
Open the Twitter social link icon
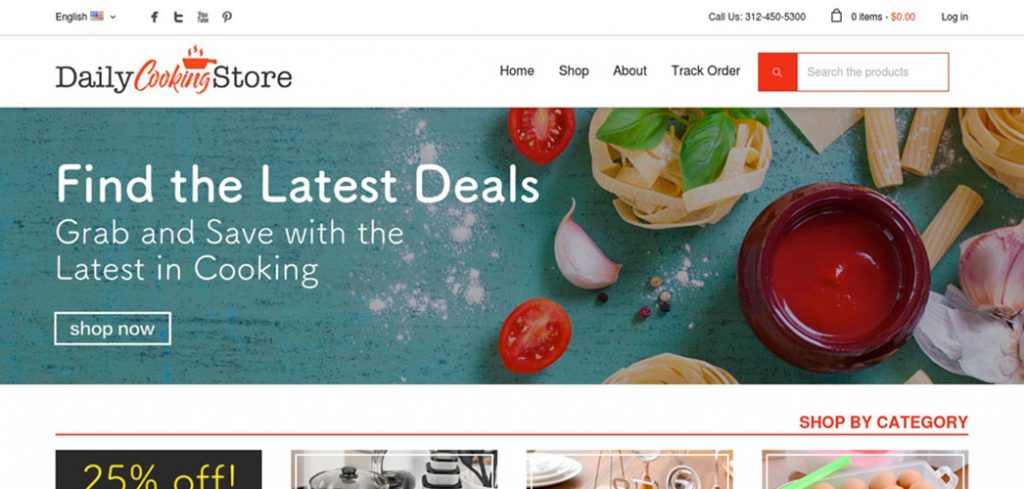click(x=178, y=17)
